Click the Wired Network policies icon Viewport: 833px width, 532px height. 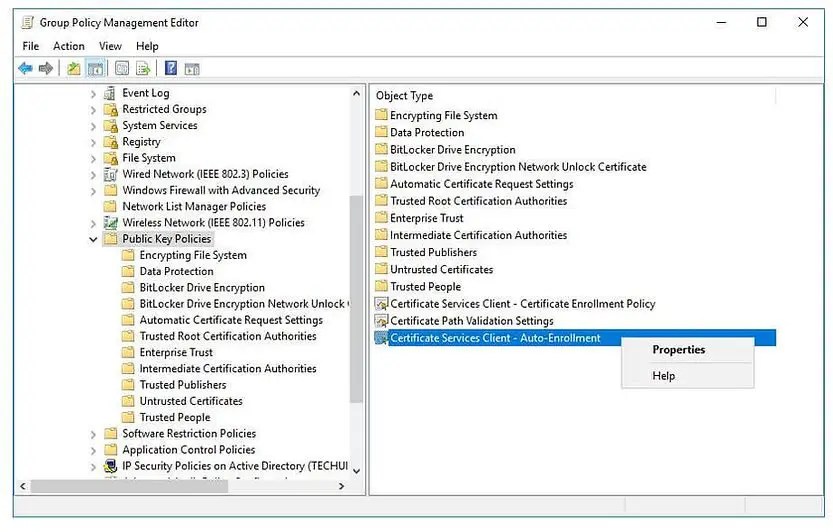click(110, 174)
